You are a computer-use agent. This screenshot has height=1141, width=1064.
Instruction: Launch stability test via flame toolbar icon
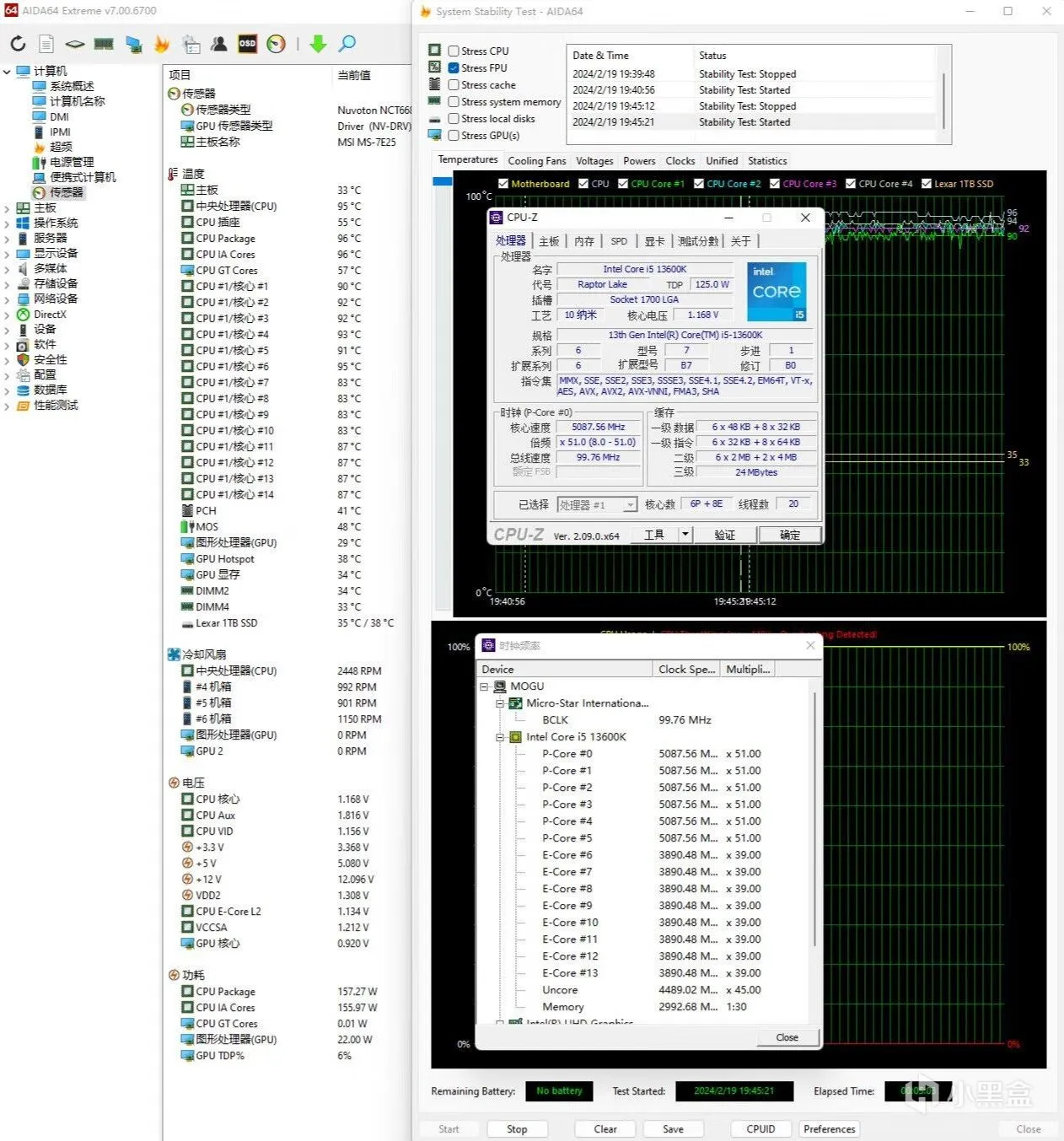click(162, 44)
